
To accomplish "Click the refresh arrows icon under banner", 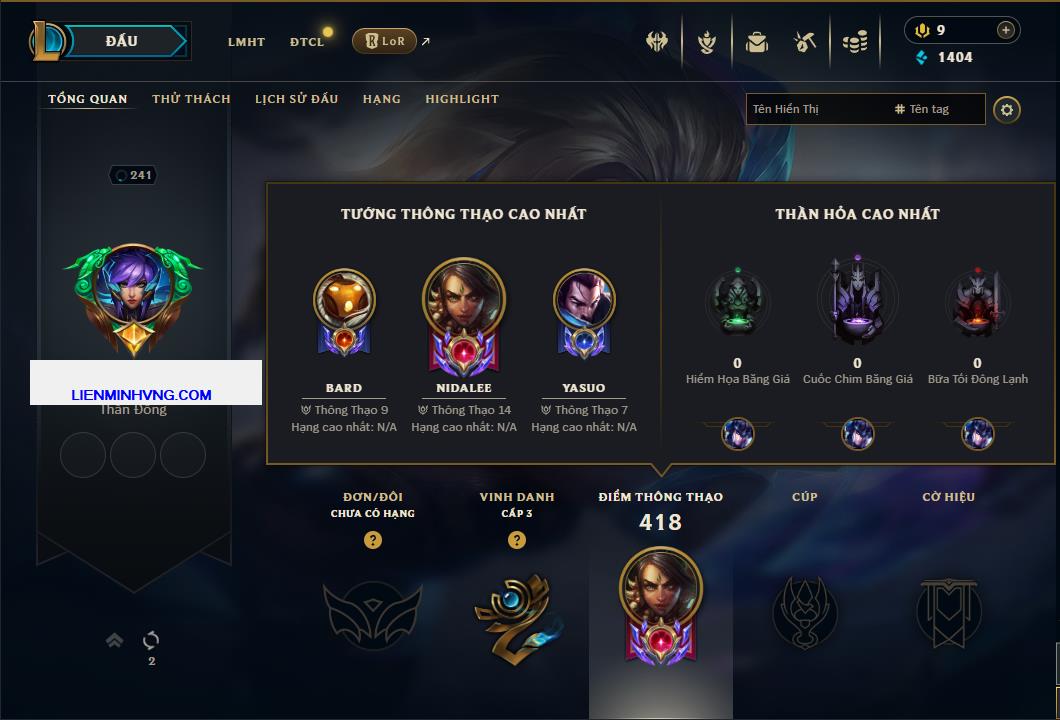I will point(151,640).
